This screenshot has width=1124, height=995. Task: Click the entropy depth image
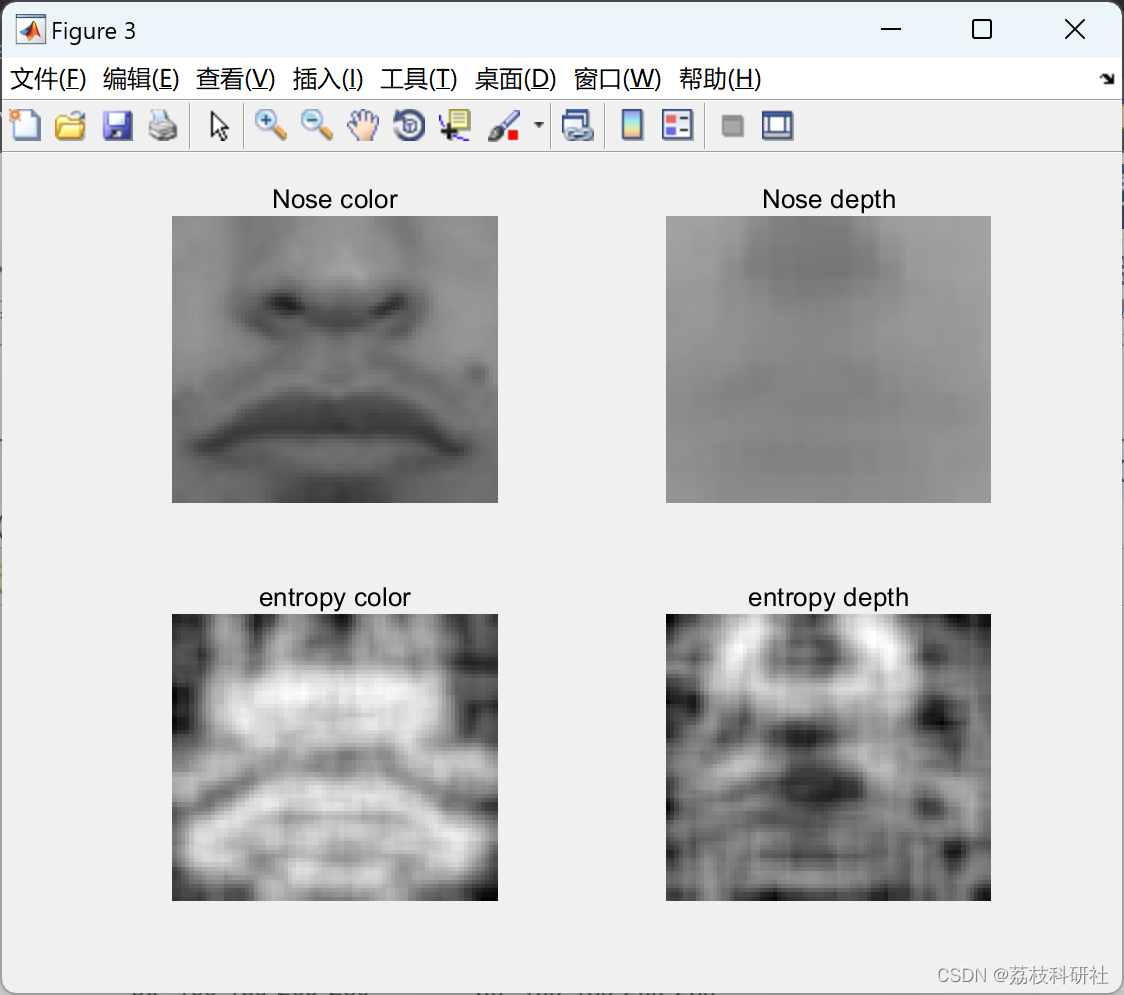[x=828, y=757]
